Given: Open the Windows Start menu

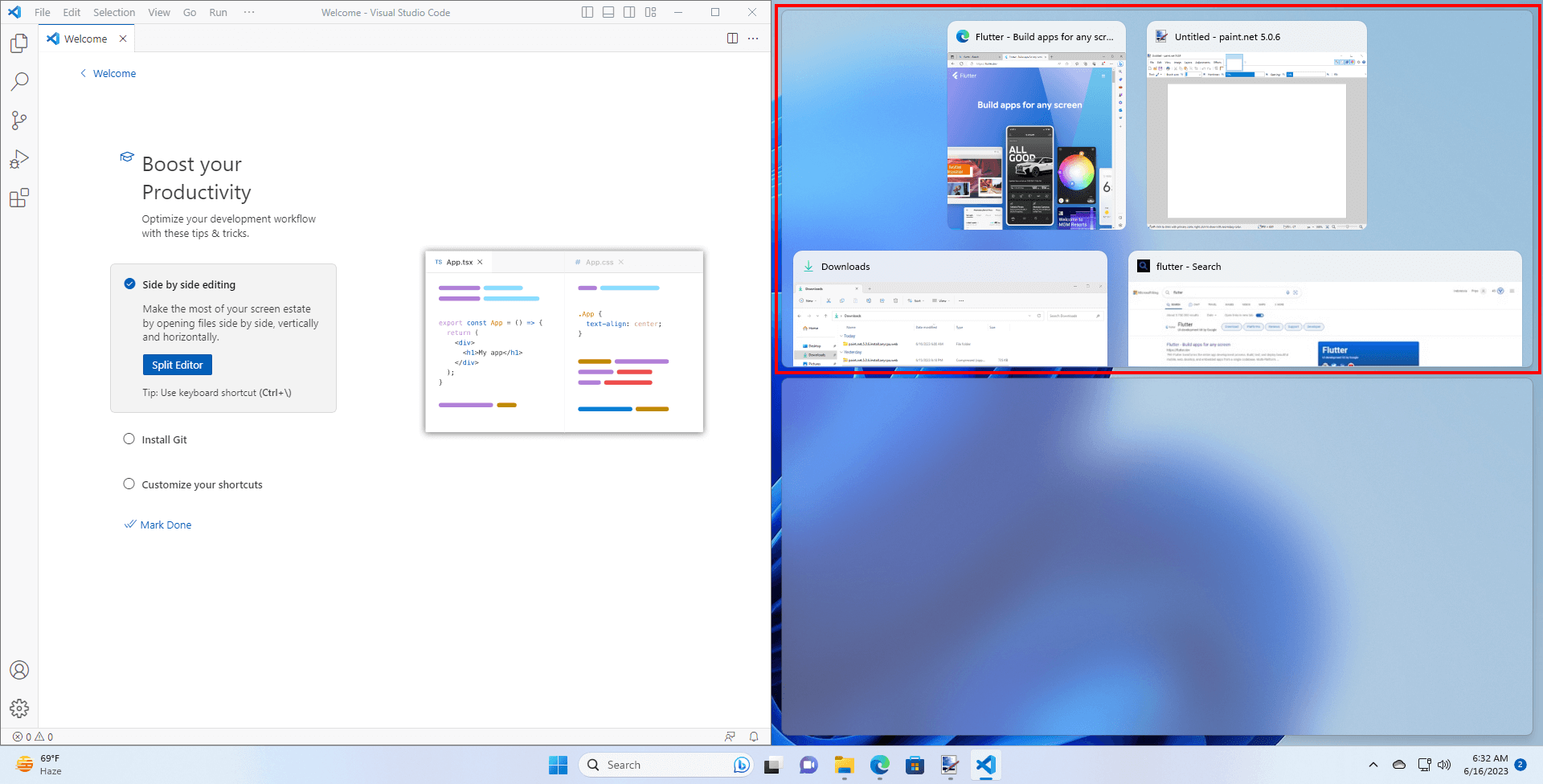Looking at the screenshot, I should click(558, 765).
